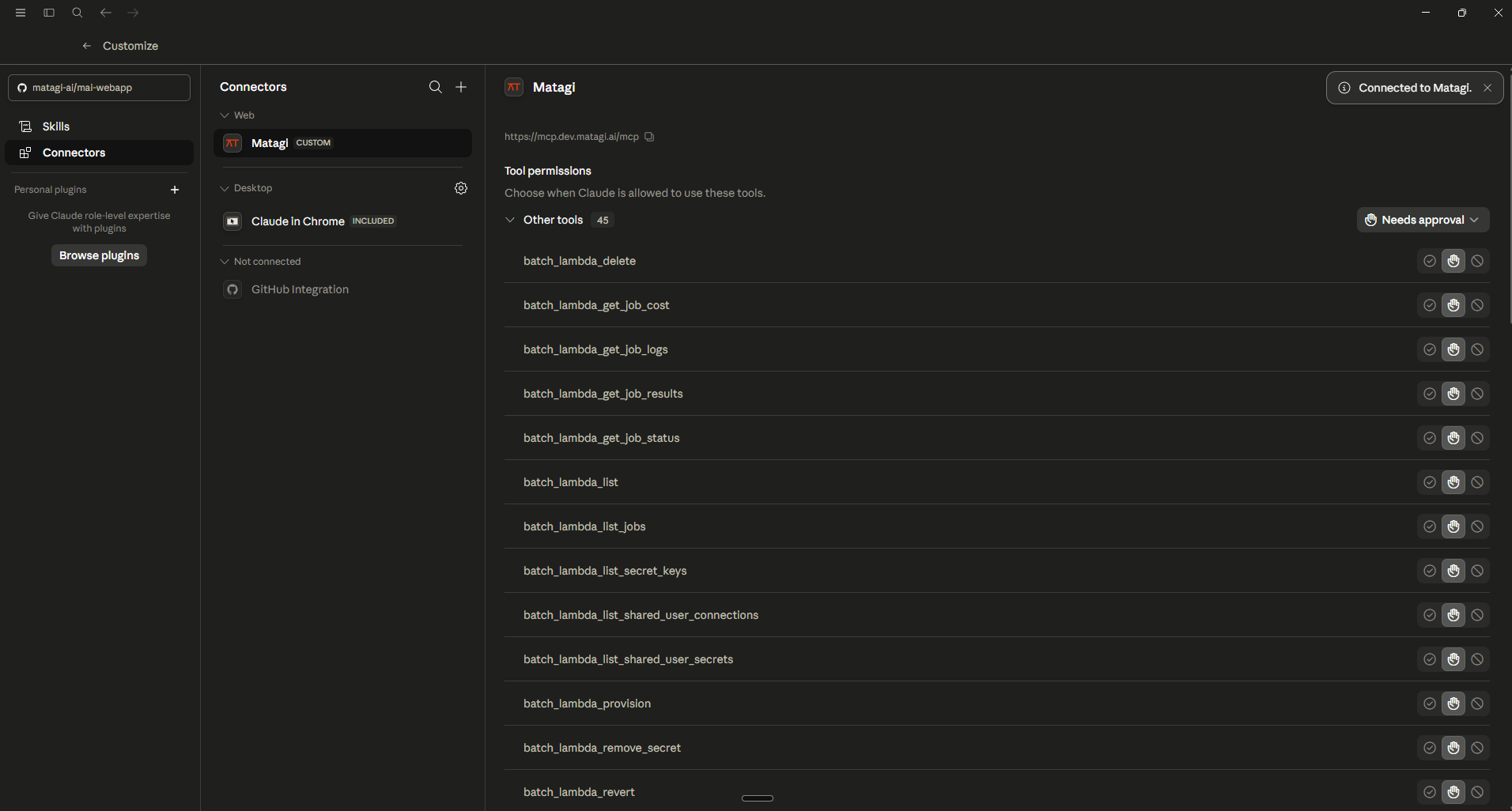Collapse the Desktop connectors group

pos(225,188)
